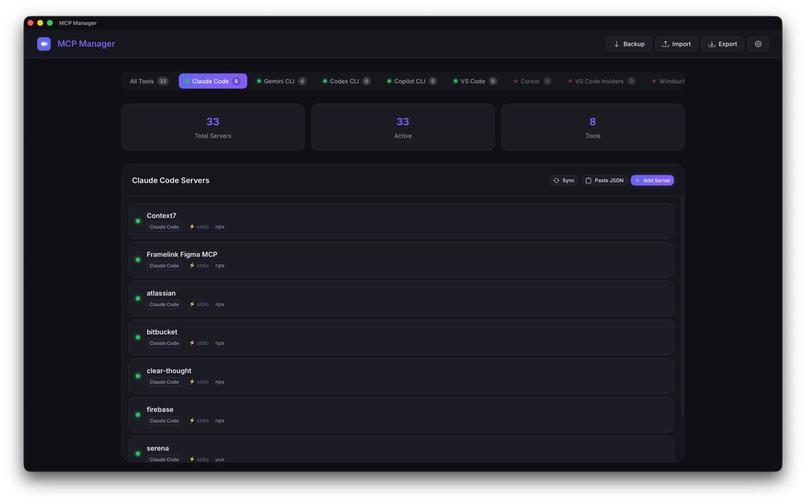Click the Claude Code tag under atlassian
The image size is (806, 503).
click(x=164, y=304)
